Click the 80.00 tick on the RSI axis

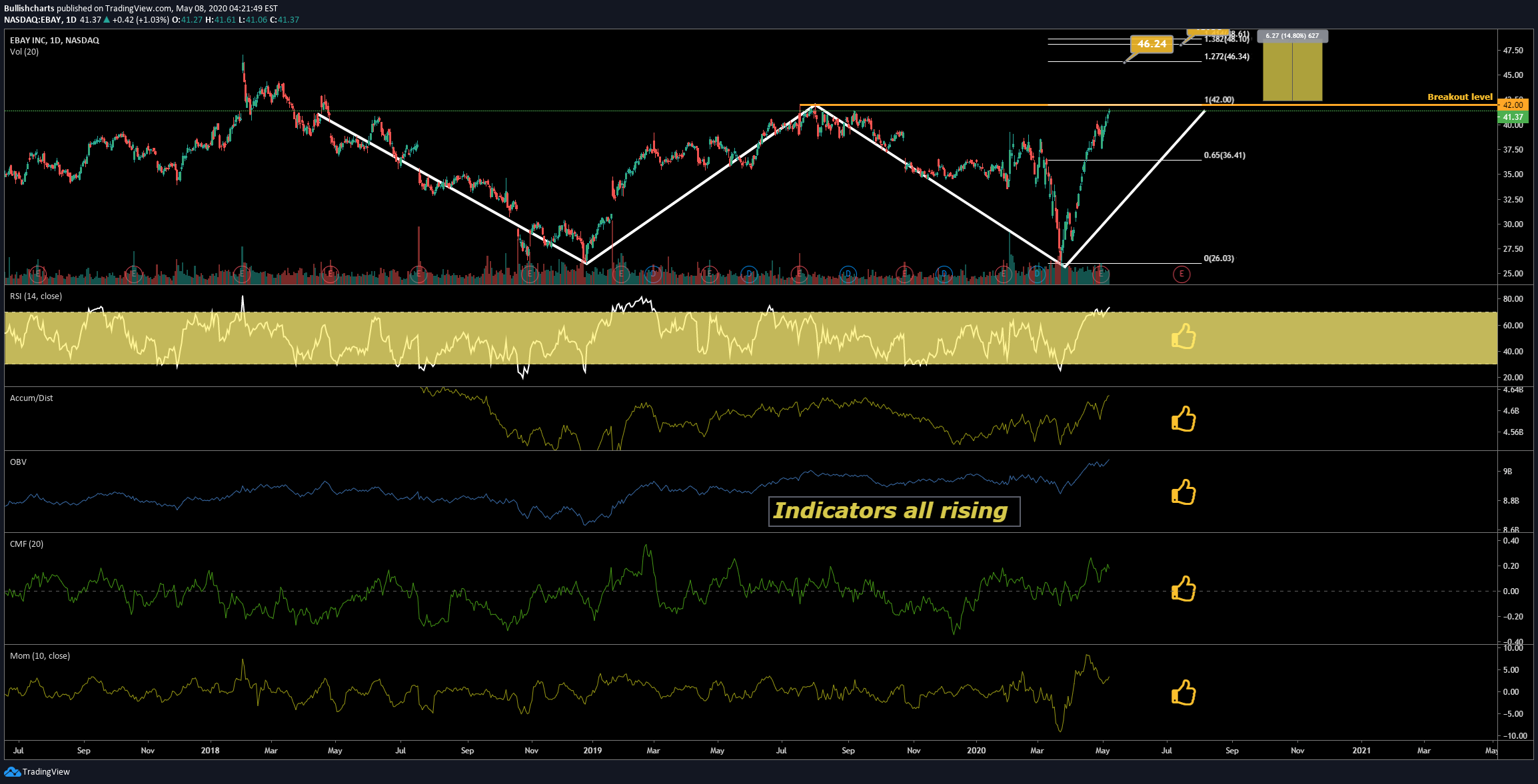point(1513,299)
